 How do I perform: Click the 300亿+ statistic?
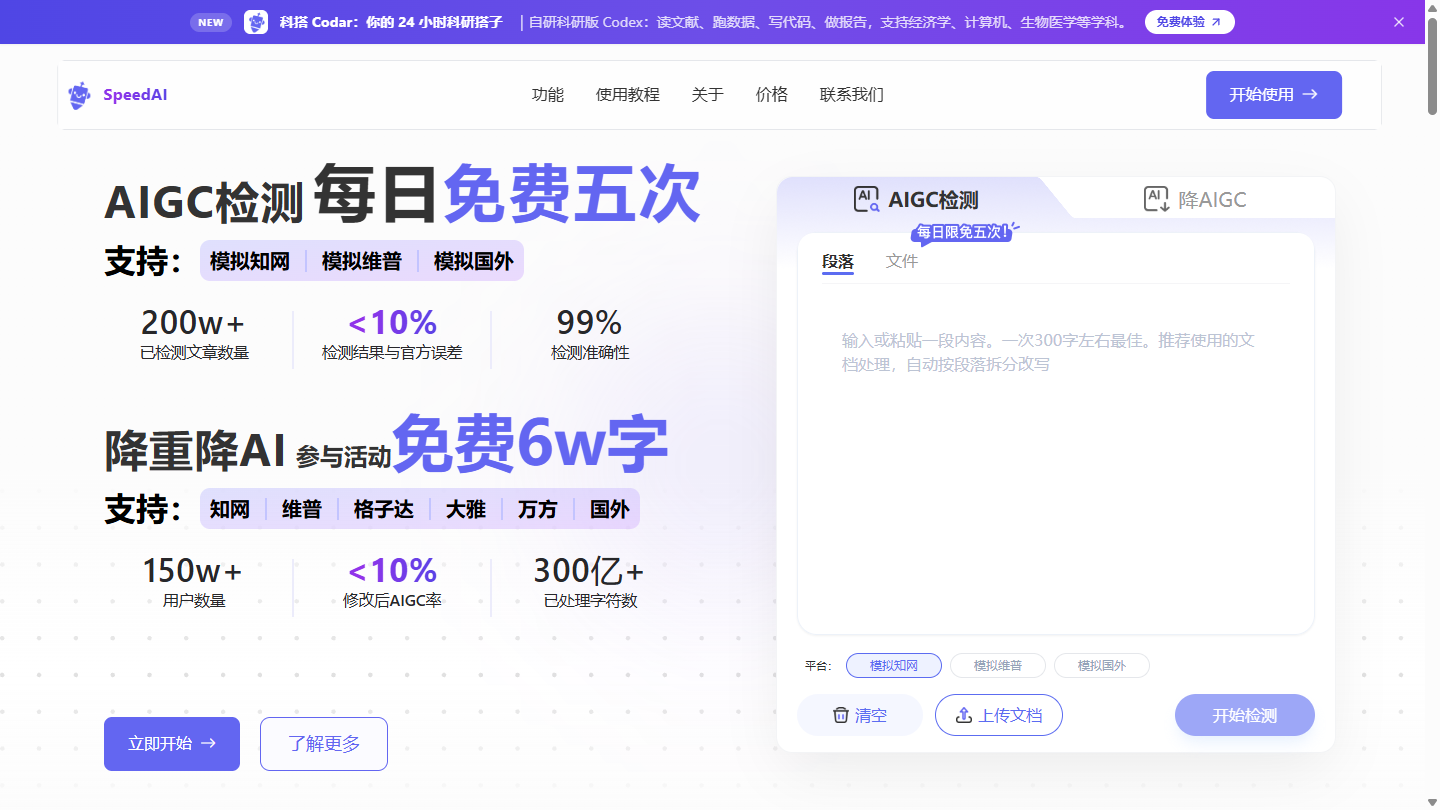589,571
